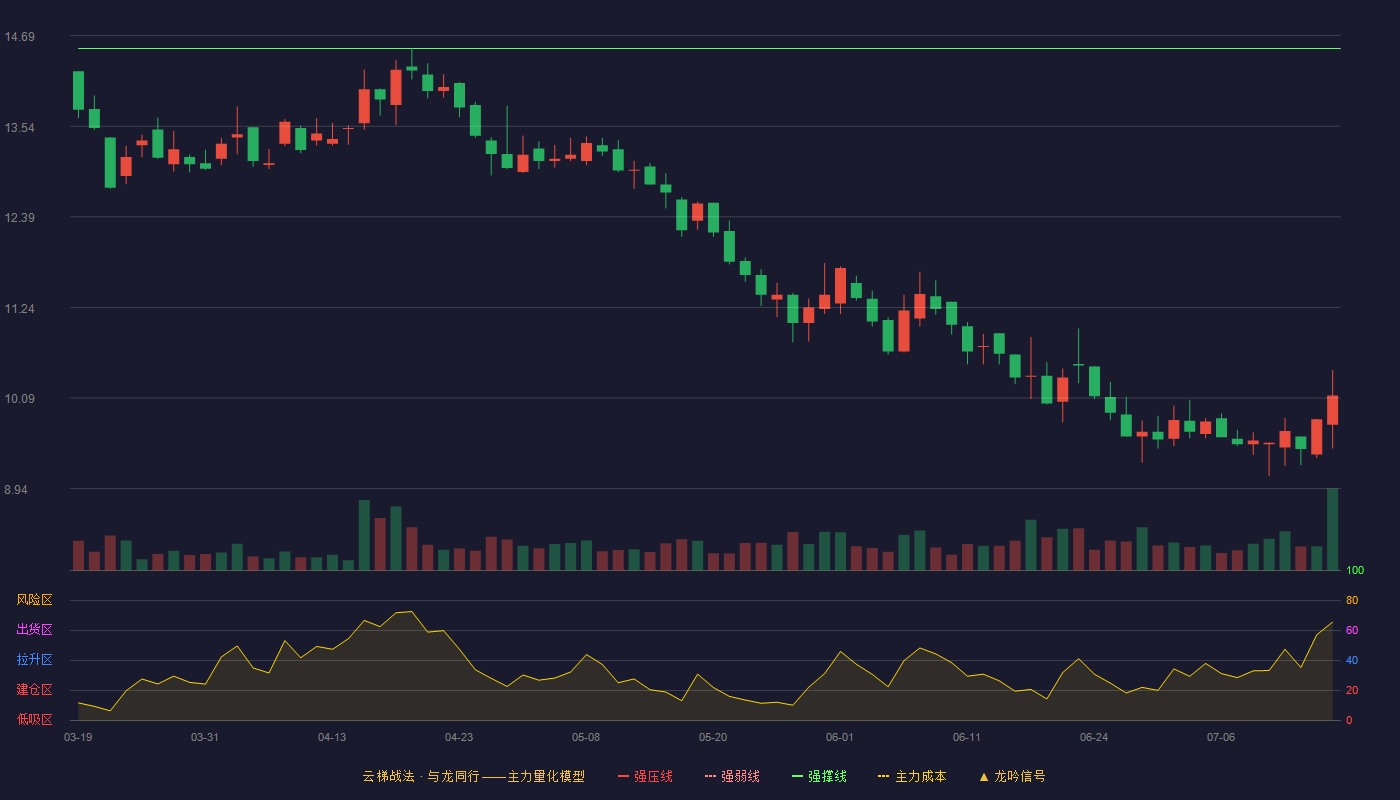This screenshot has width=1400, height=800.
Task: Hide the 主力成本 legend series
Action: pyautogui.click(x=912, y=776)
